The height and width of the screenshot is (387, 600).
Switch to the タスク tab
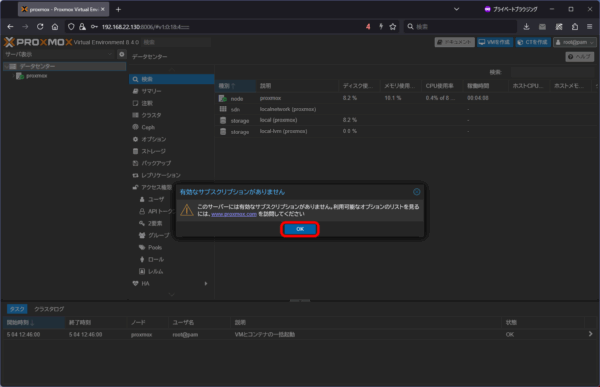(x=17, y=309)
